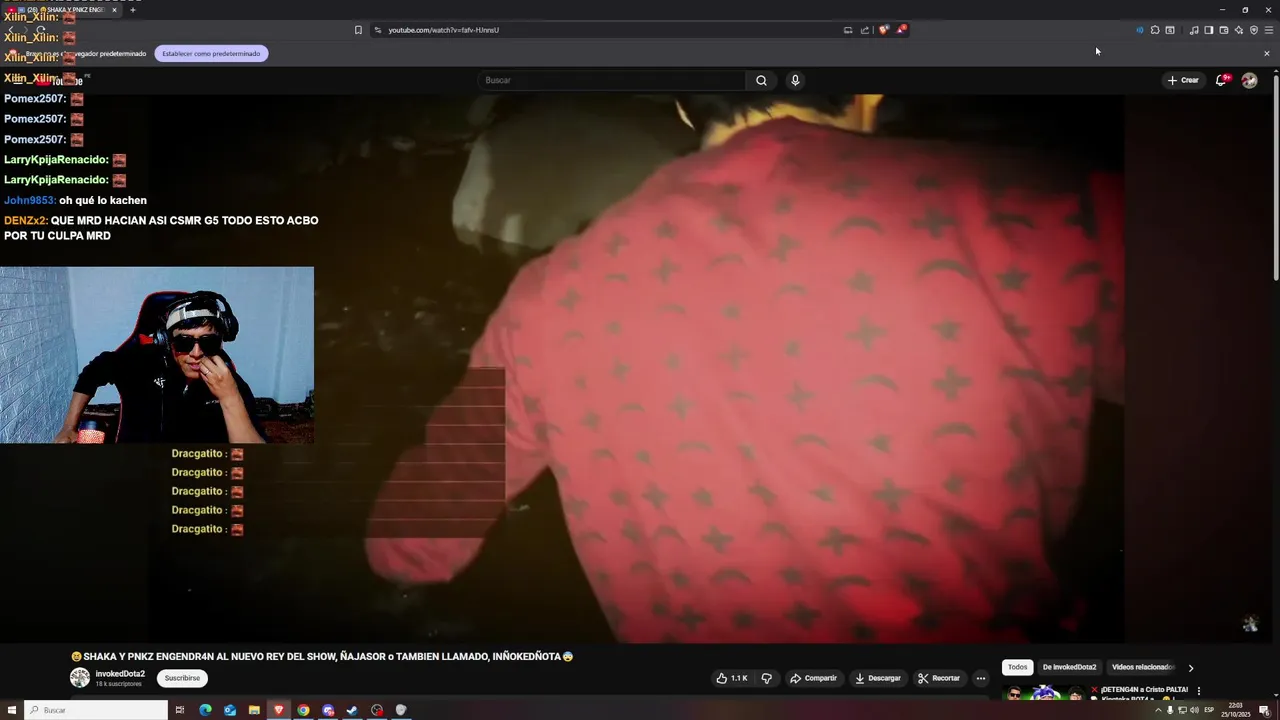Open Outlook from the taskbar

[230, 710]
